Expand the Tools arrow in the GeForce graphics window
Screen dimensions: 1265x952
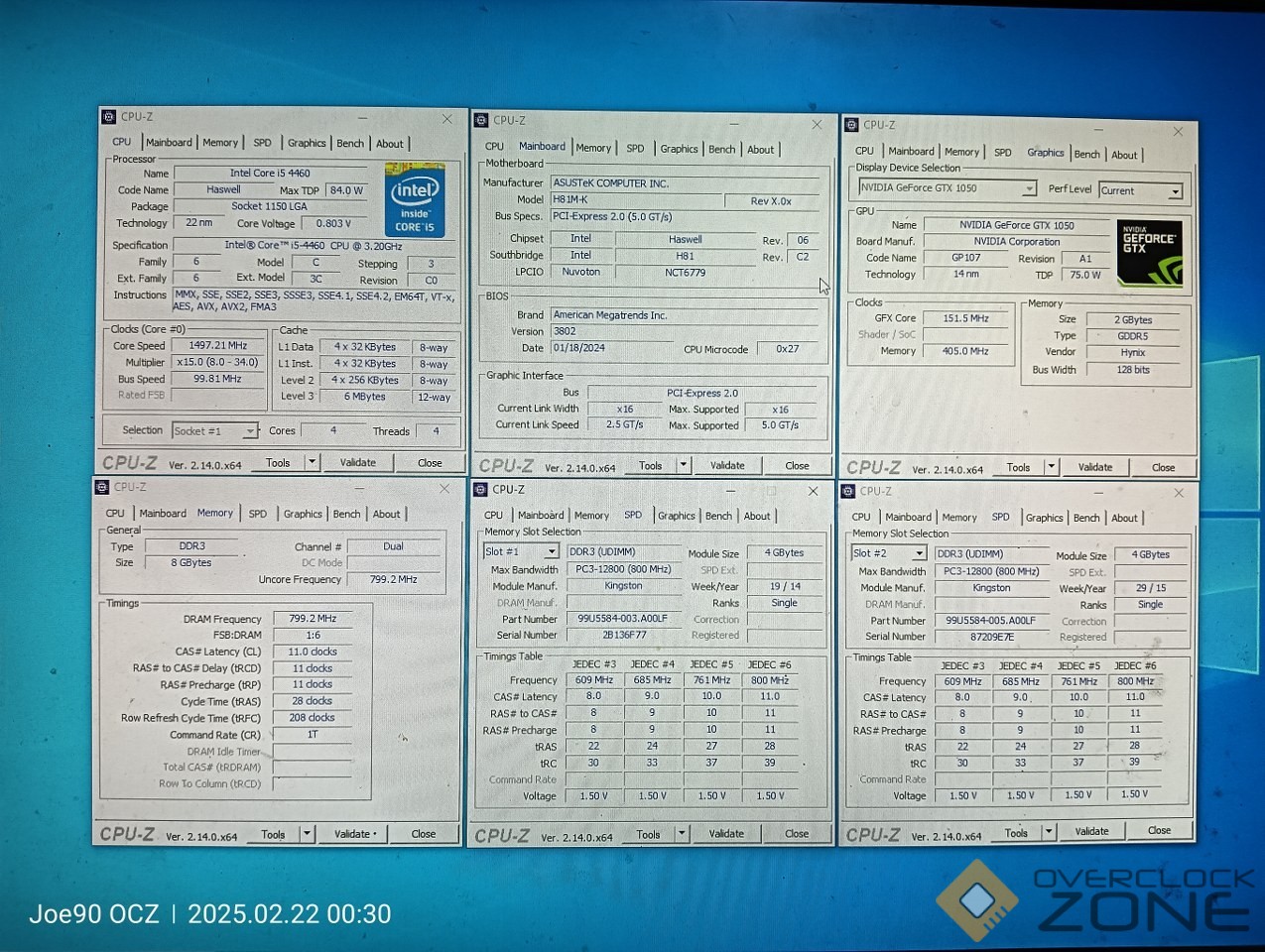(x=1052, y=467)
